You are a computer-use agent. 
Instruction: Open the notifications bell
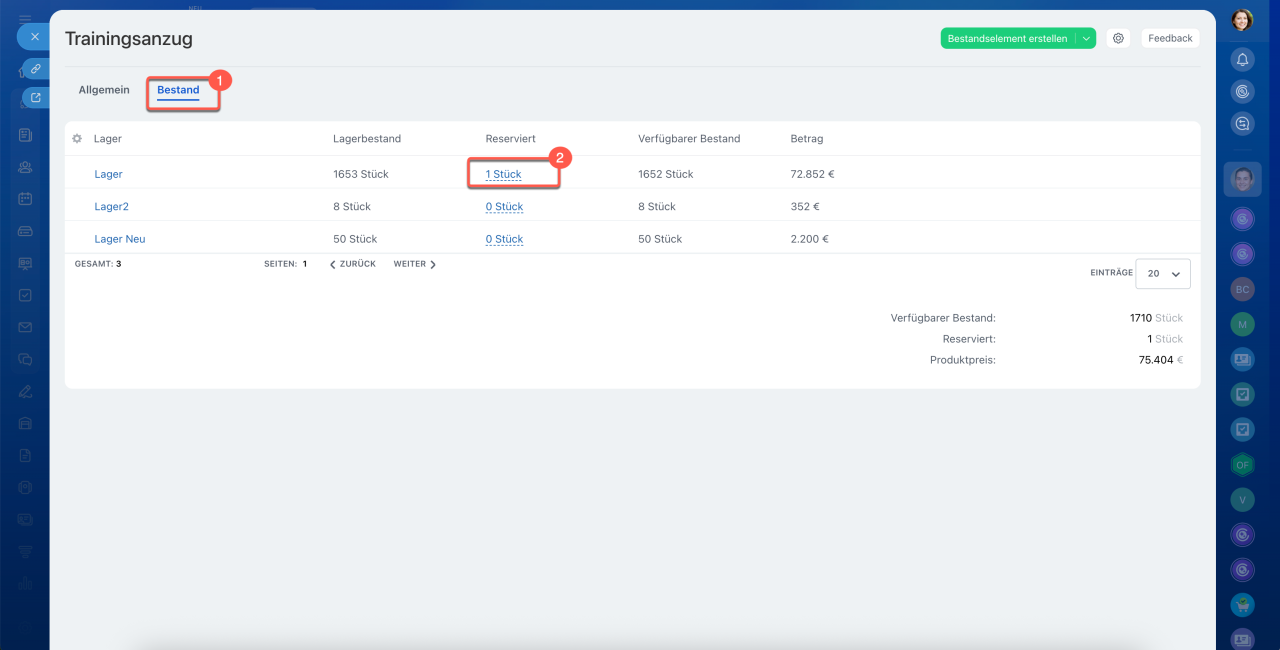tap(1242, 59)
